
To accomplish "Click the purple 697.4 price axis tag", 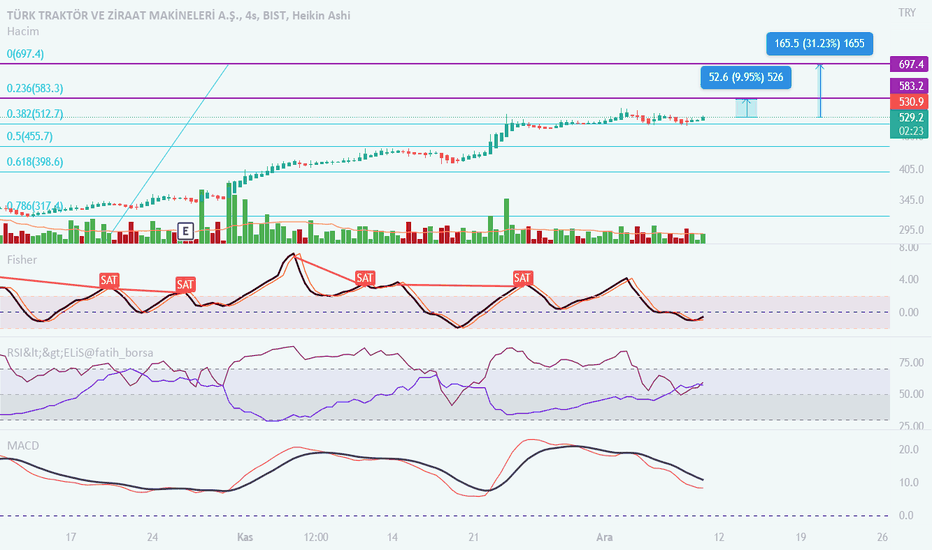I will (x=908, y=64).
